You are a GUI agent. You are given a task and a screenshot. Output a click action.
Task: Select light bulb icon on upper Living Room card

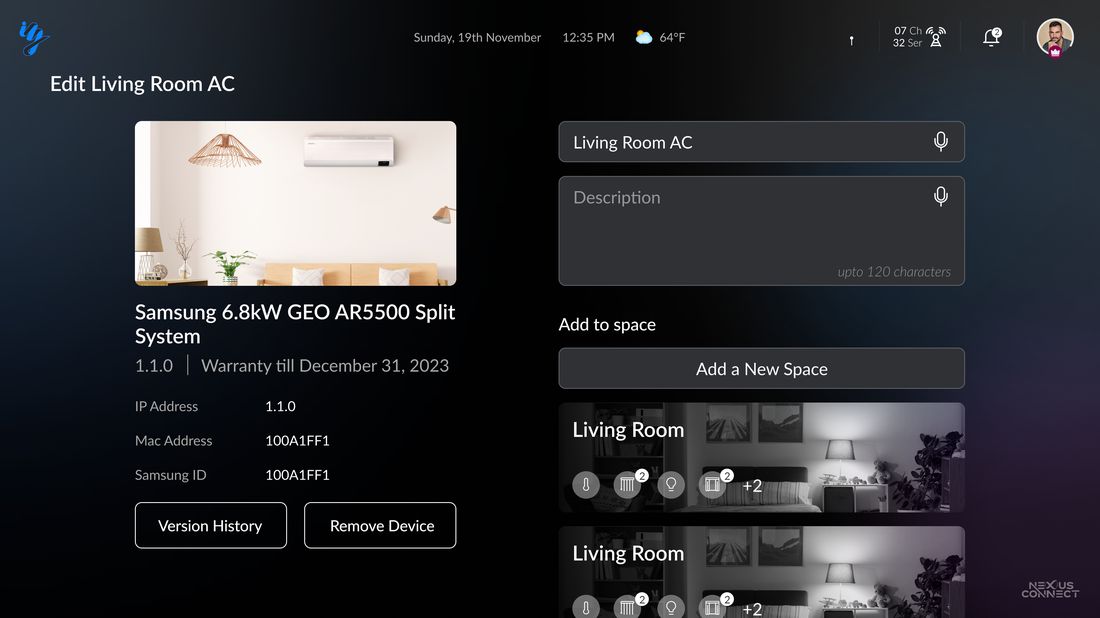point(671,485)
